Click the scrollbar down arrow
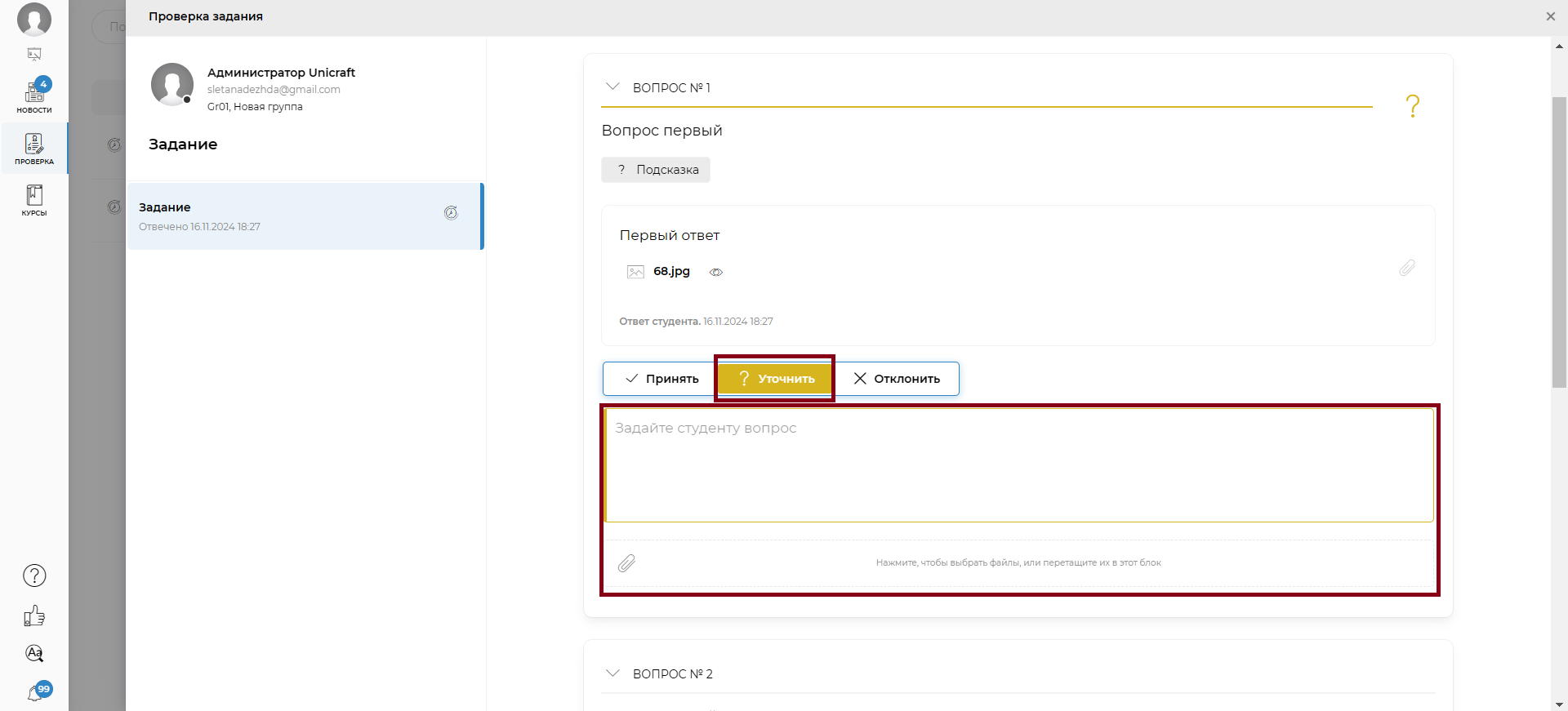The image size is (1568, 711). click(1559, 704)
